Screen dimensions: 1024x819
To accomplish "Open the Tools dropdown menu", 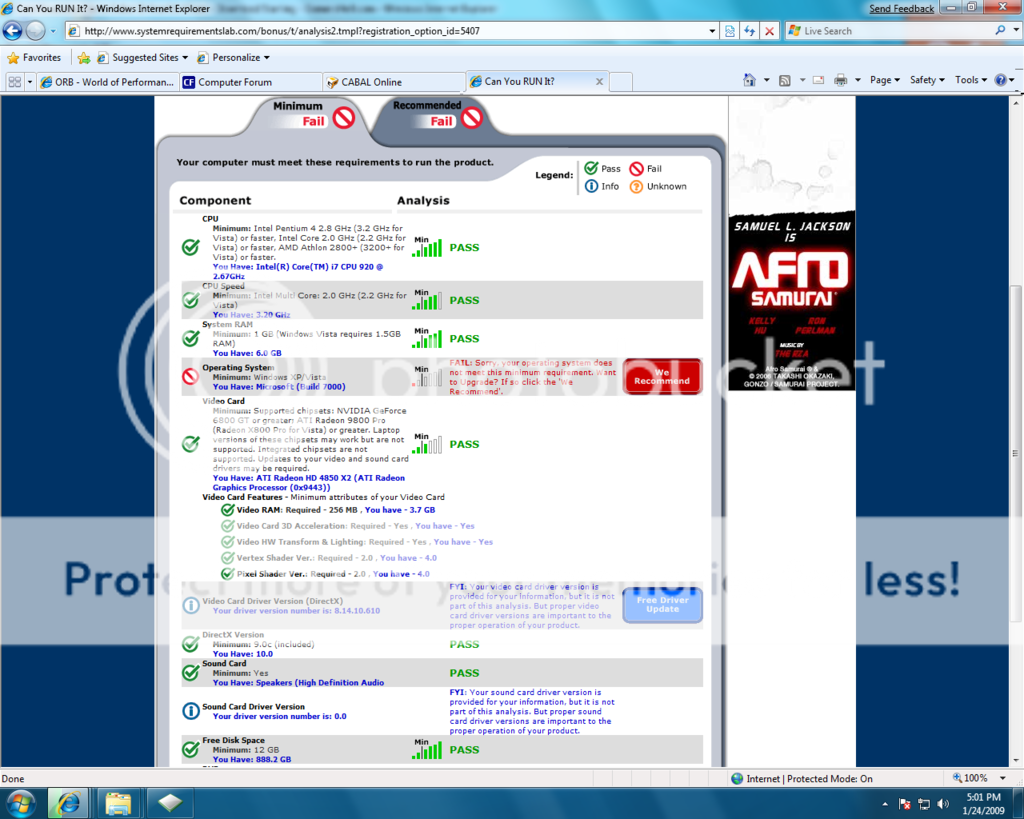I will click(970, 80).
